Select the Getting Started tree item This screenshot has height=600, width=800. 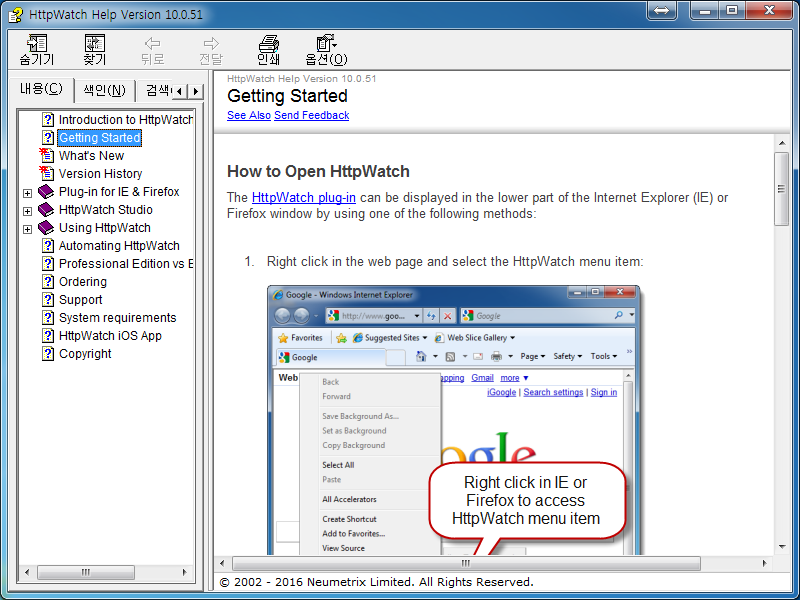[99, 138]
